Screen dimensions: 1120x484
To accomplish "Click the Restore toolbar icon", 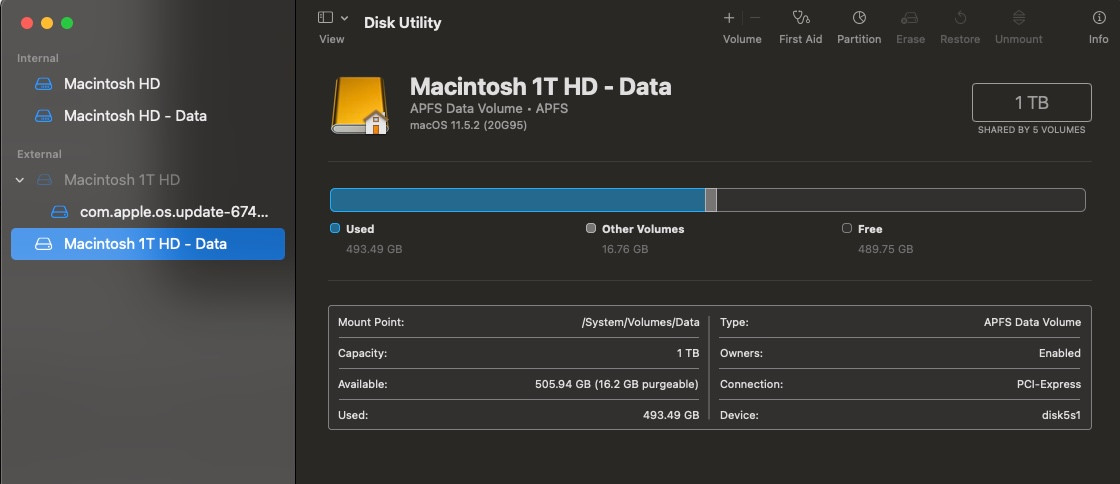I will pos(960,18).
